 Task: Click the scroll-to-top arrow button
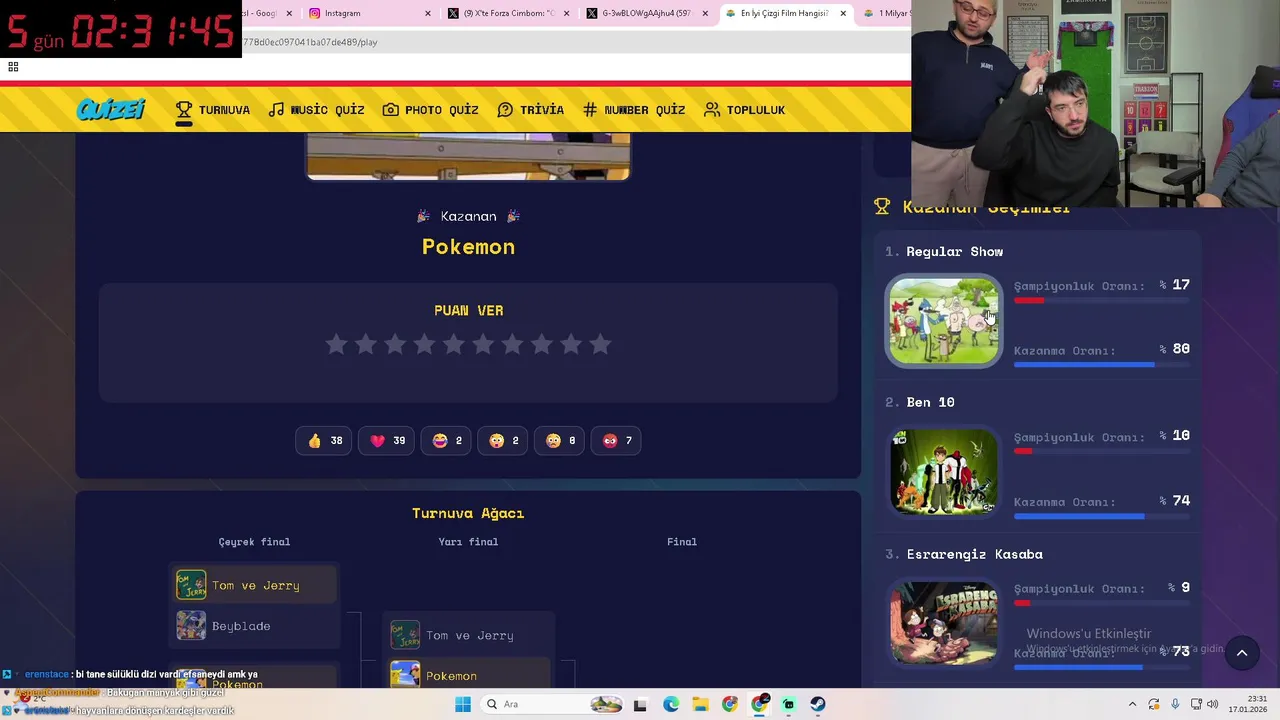click(1242, 653)
